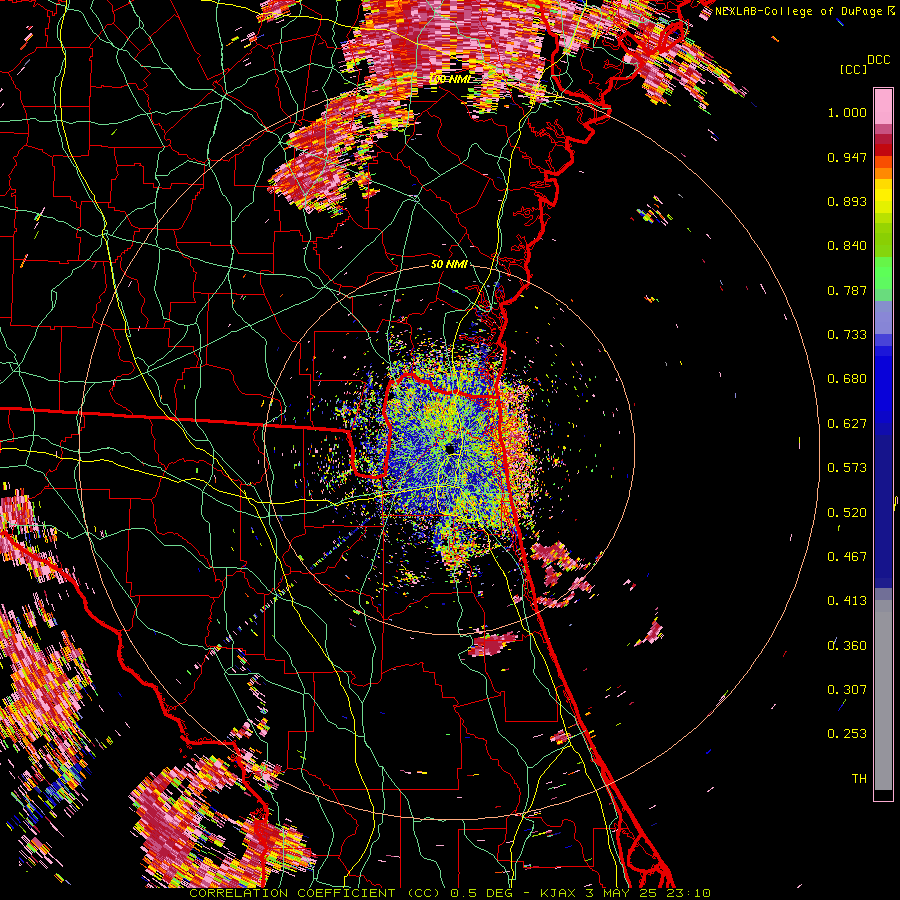Click the DCC product label
900x900 pixels.
[x=878, y=60]
